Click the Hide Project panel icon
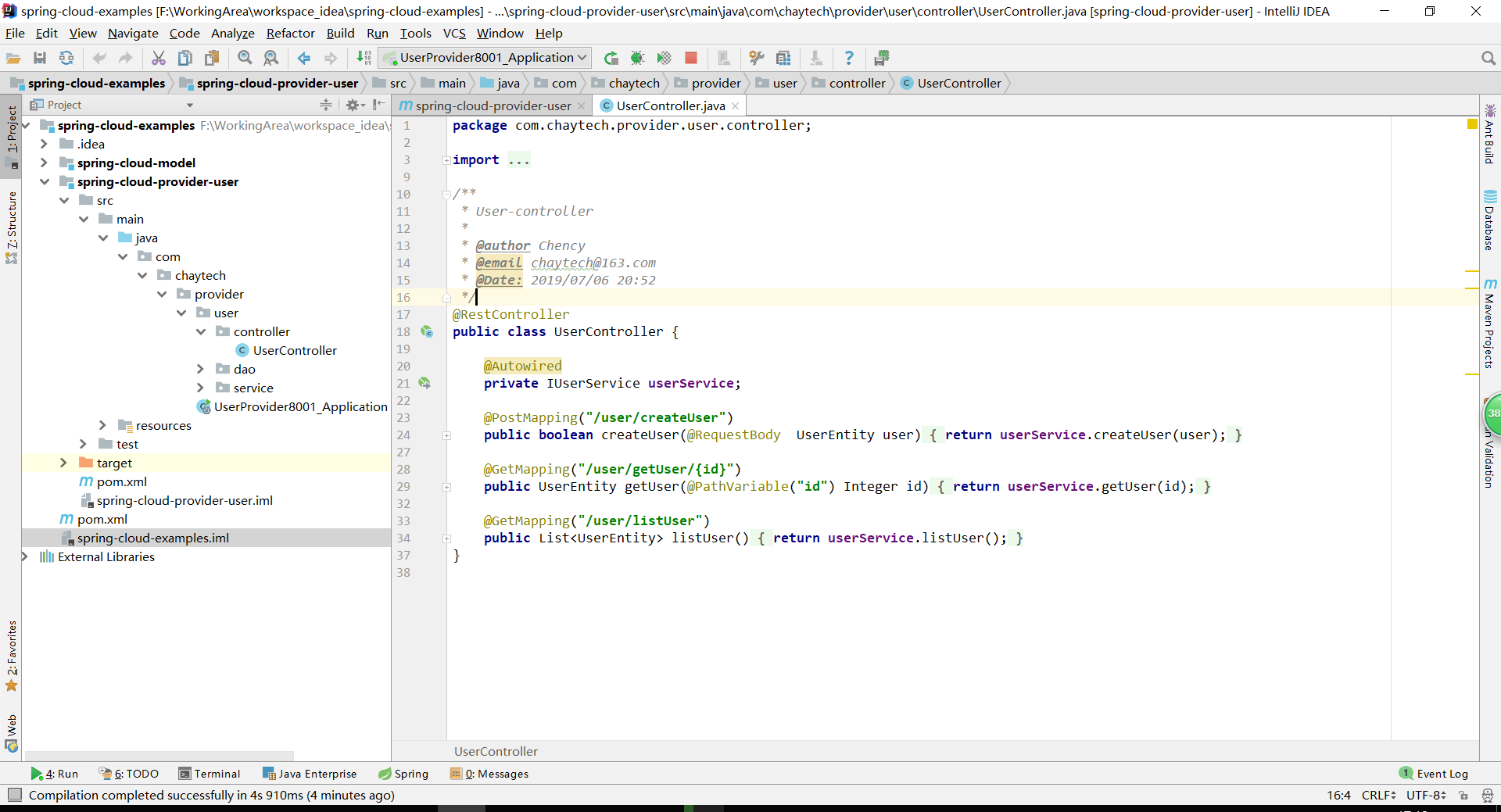Image resolution: width=1501 pixels, height=812 pixels. click(x=379, y=105)
